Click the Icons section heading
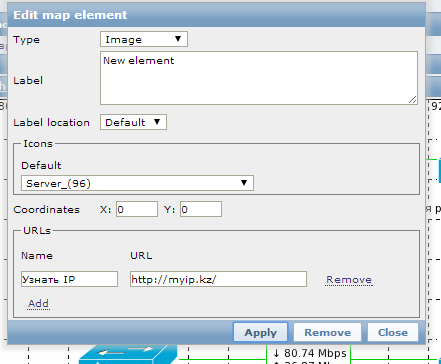 pos(38,144)
